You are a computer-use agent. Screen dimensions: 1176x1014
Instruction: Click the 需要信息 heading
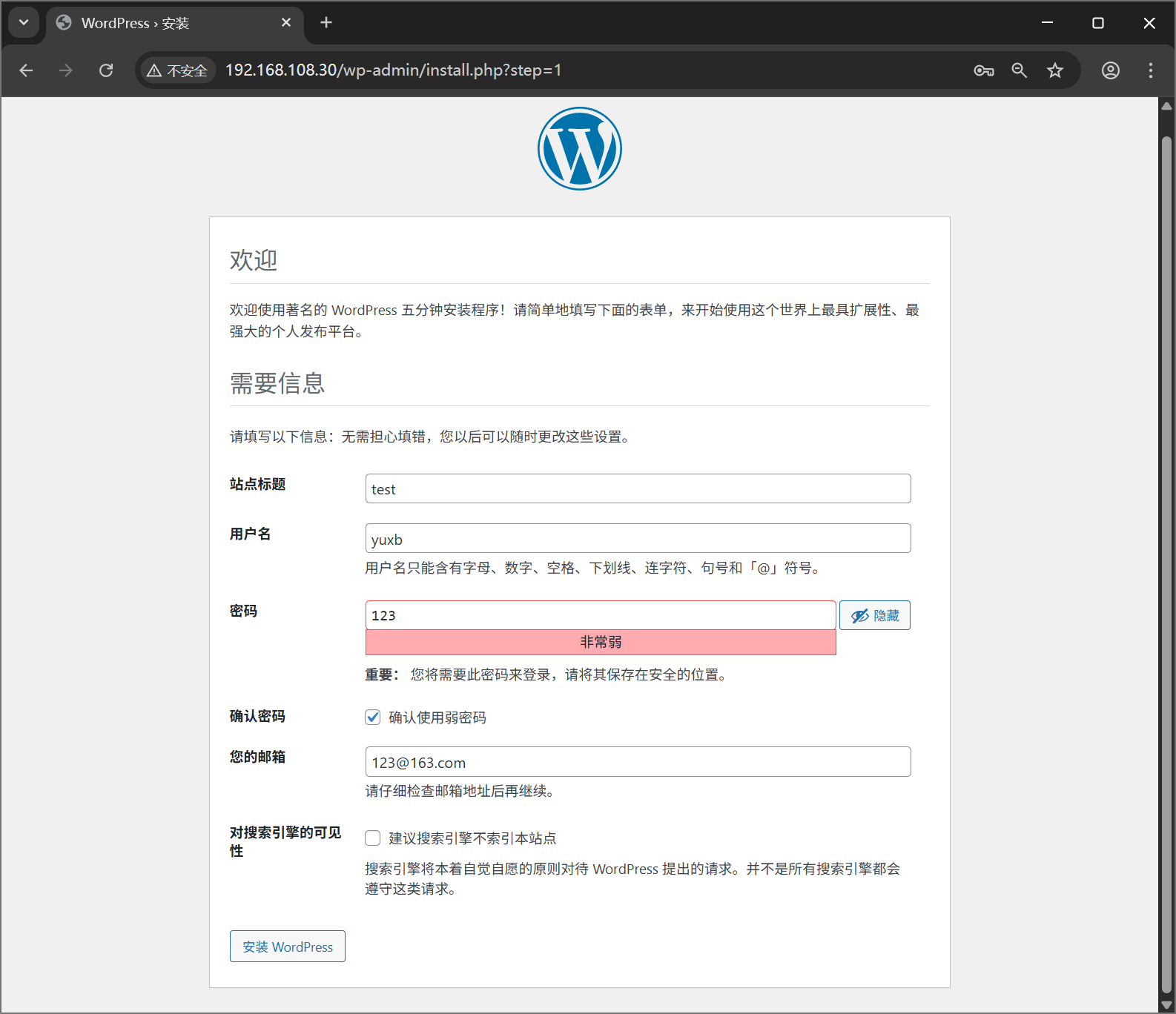278,383
